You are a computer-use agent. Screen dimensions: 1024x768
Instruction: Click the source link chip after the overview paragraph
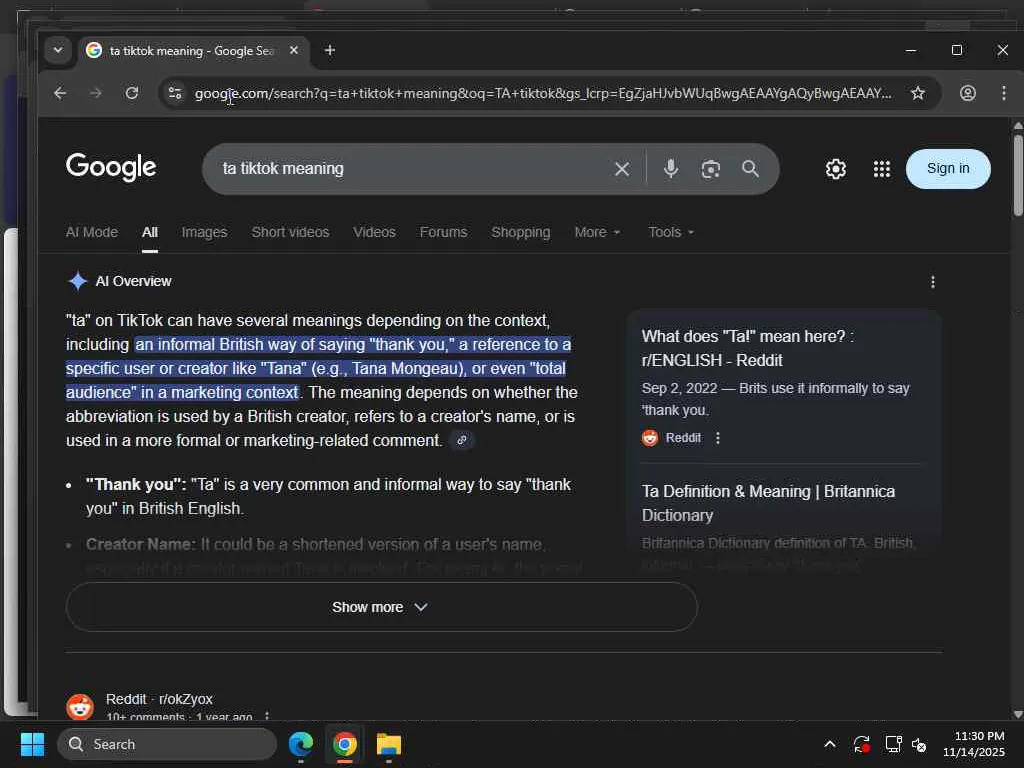point(462,440)
